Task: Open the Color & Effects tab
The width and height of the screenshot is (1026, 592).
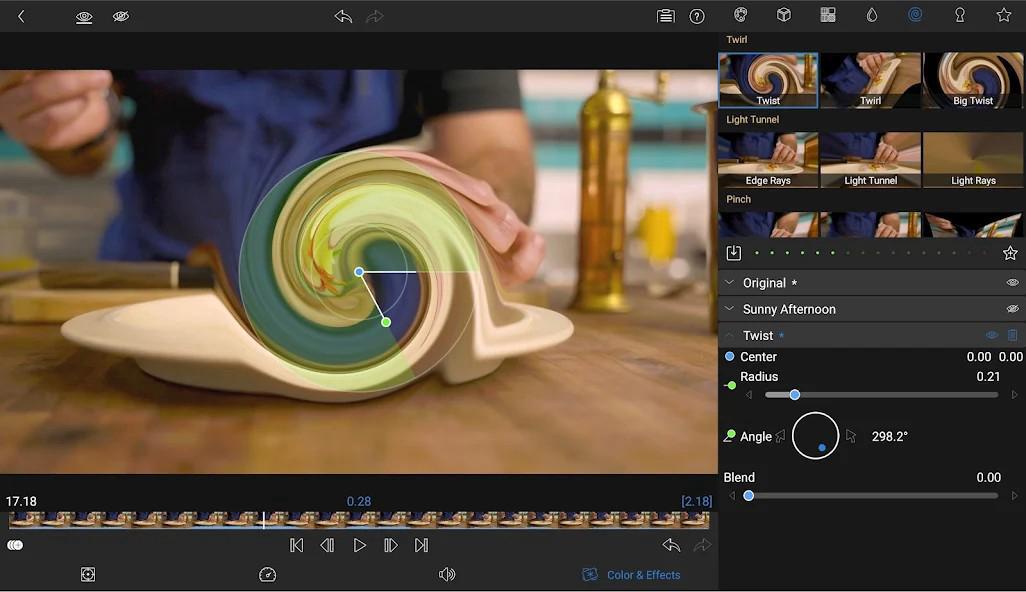Action: (x=631, y=574)
